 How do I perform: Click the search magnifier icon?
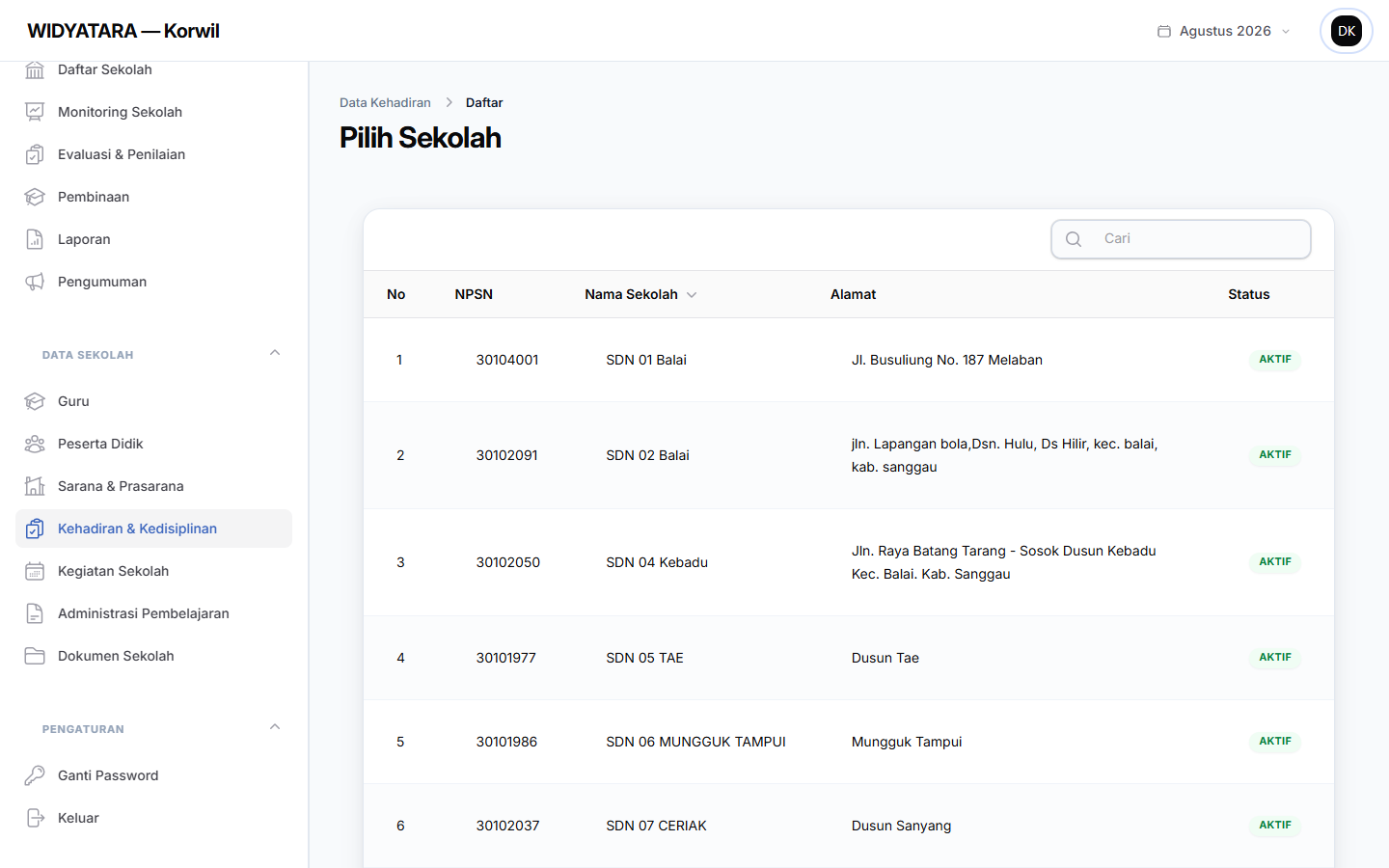[x=1074, y=239]
